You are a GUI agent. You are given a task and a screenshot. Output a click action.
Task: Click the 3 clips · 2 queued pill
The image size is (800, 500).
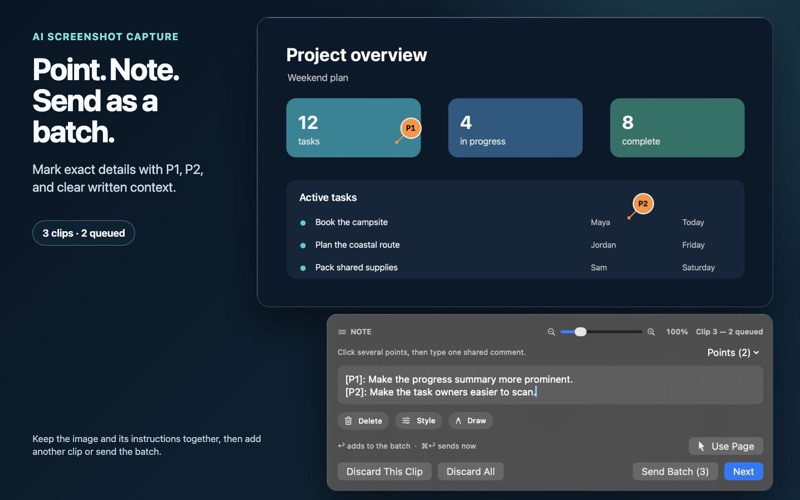pos(84,233)
